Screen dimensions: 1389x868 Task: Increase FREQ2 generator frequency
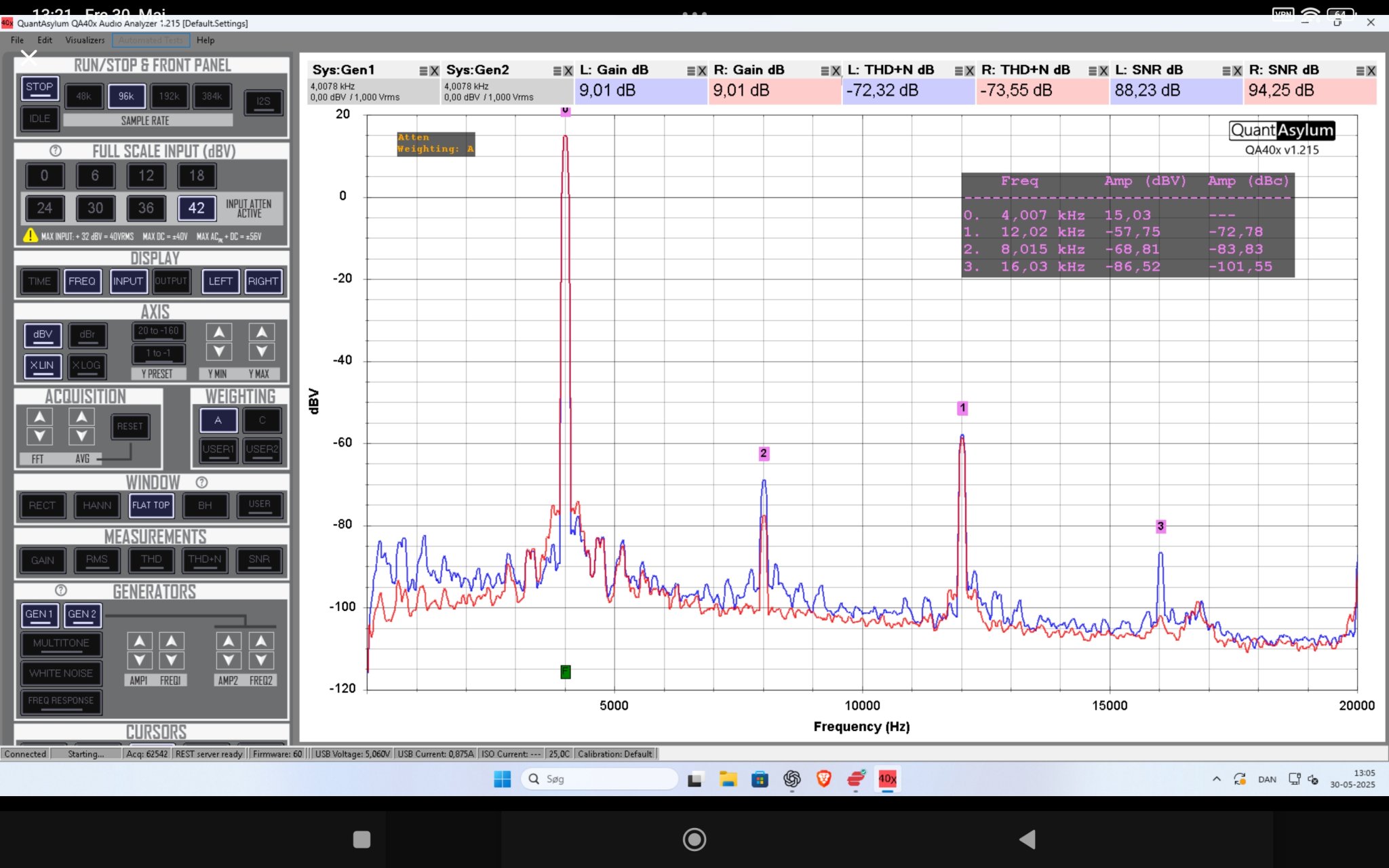[261, 641]
